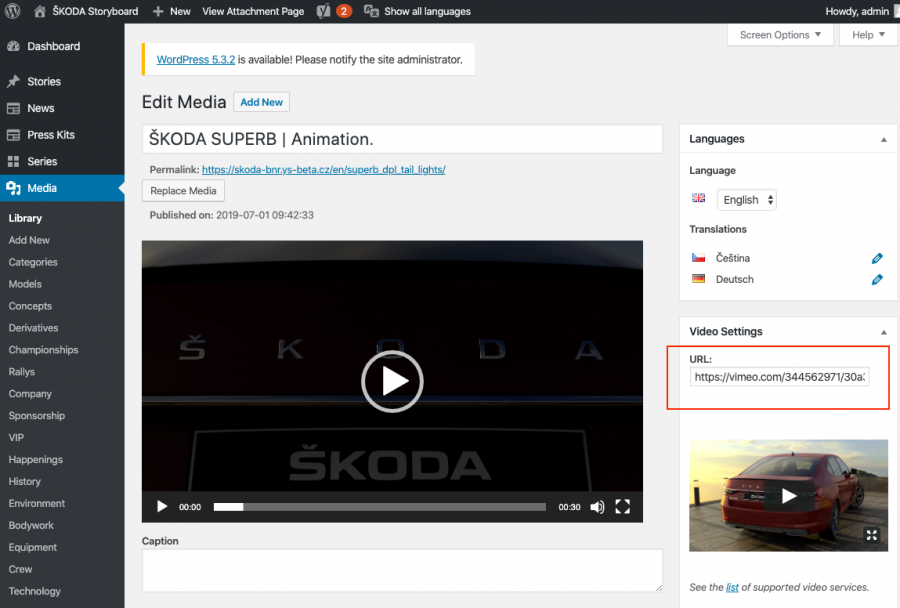This screenshot has height=608, width=900.
Task: Click the Series grid icon
Action: pyautogui.click(x=13, y=161)
